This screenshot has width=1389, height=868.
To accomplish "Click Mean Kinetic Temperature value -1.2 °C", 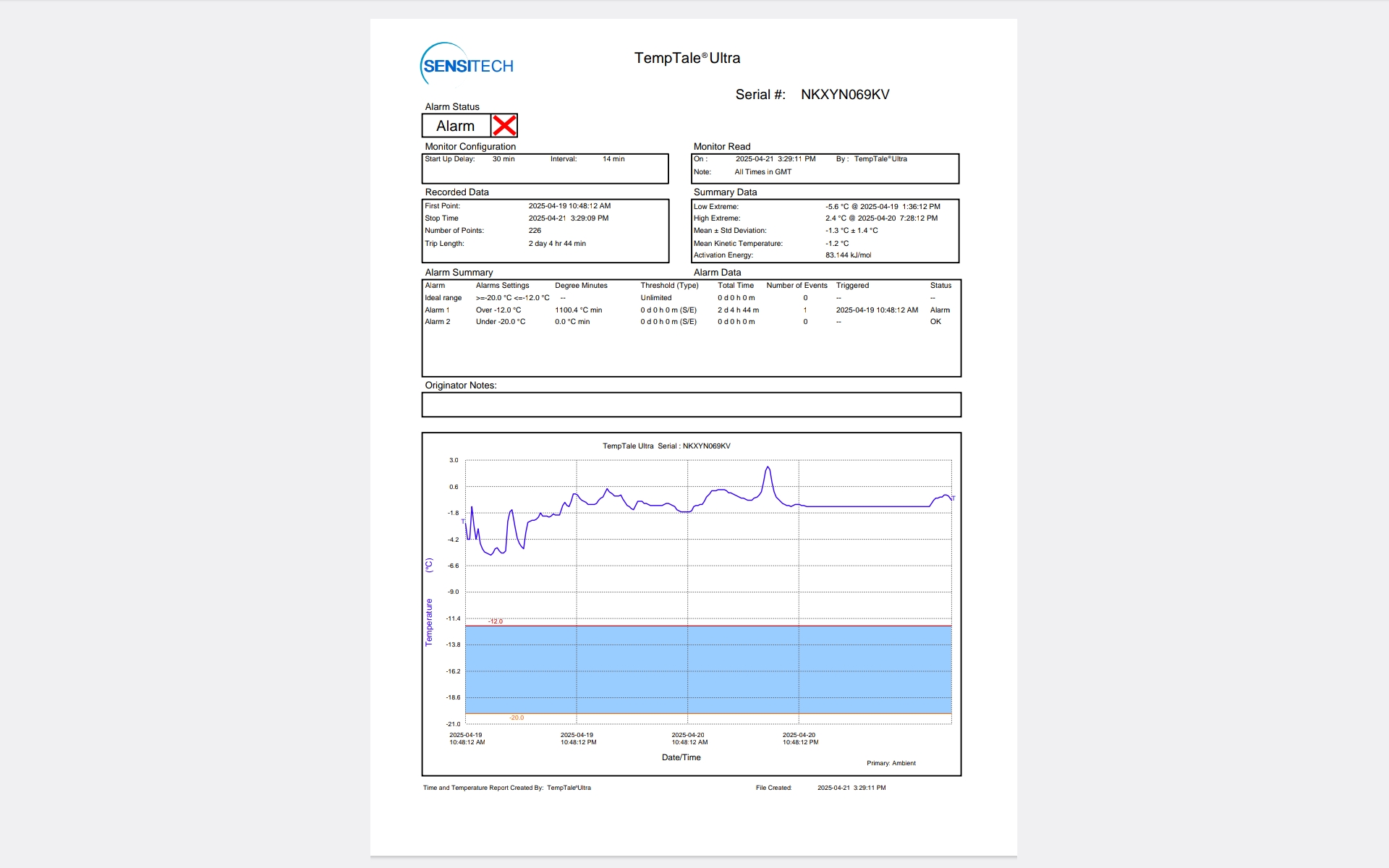I will 837,244.
